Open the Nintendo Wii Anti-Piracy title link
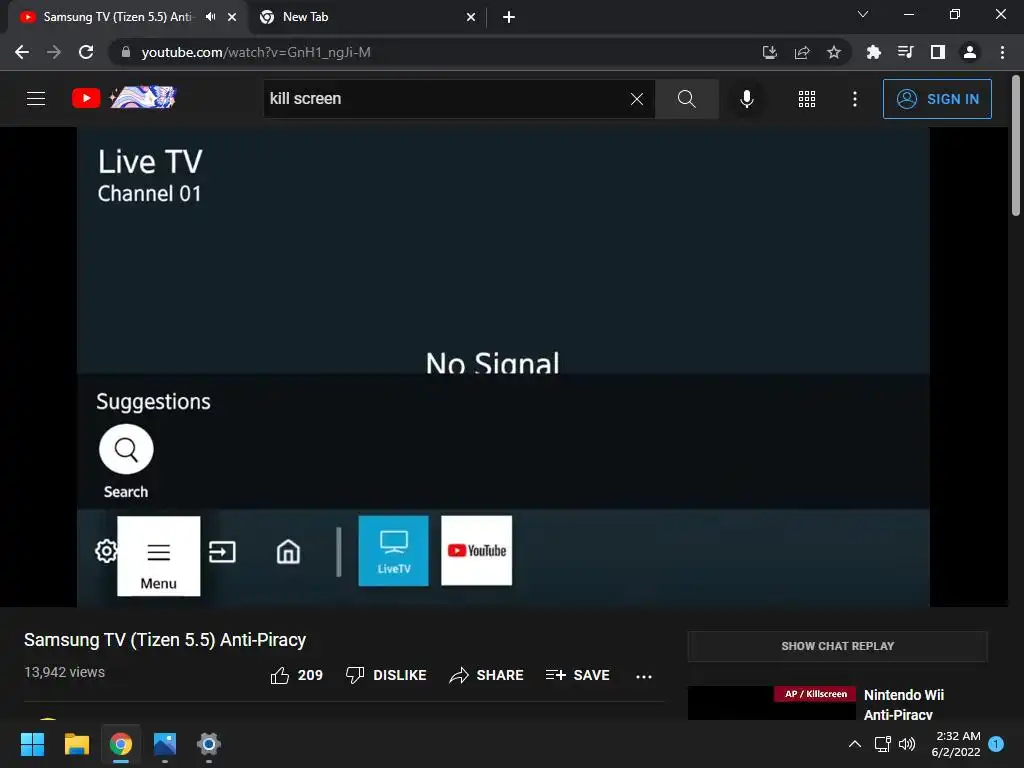 [904, 705]
